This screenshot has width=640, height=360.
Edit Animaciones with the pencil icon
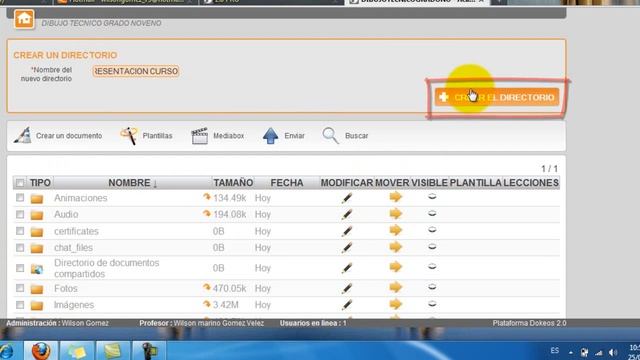pyautogui.click(x=347, y=198)
